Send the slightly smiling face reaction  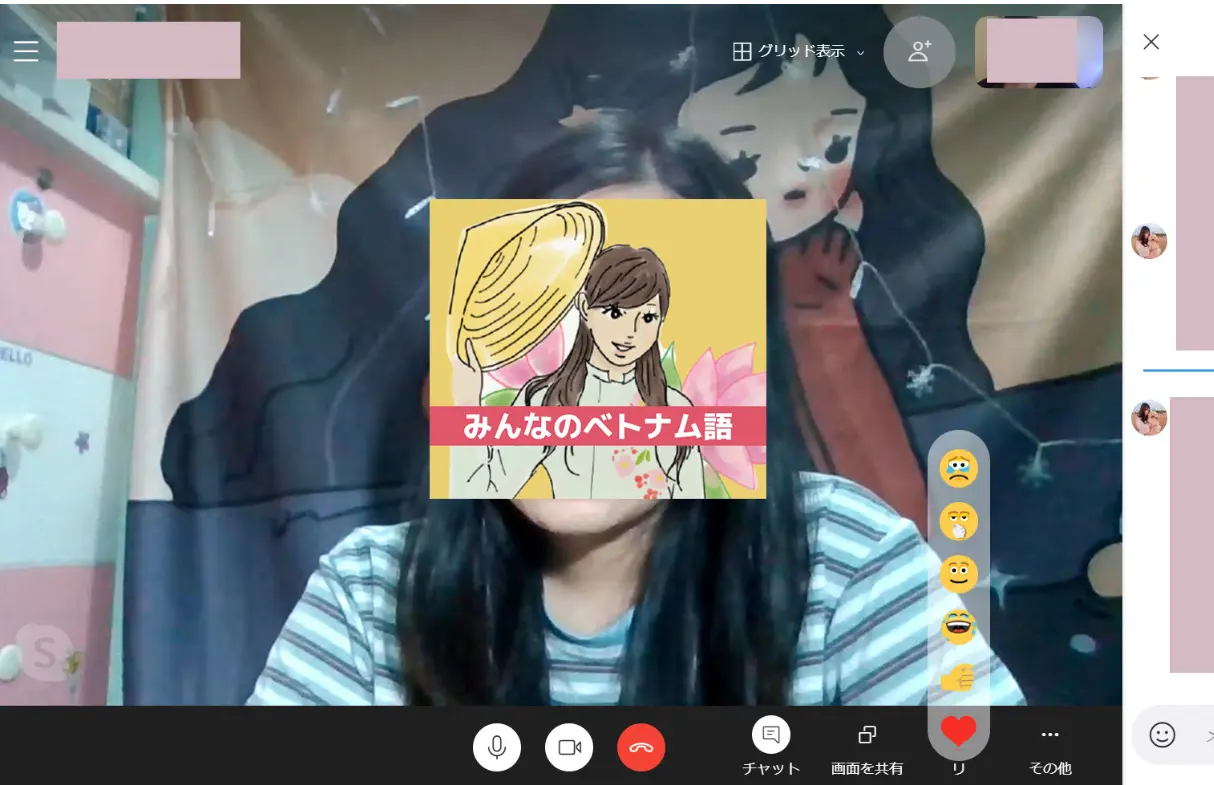tap(959, 574)
